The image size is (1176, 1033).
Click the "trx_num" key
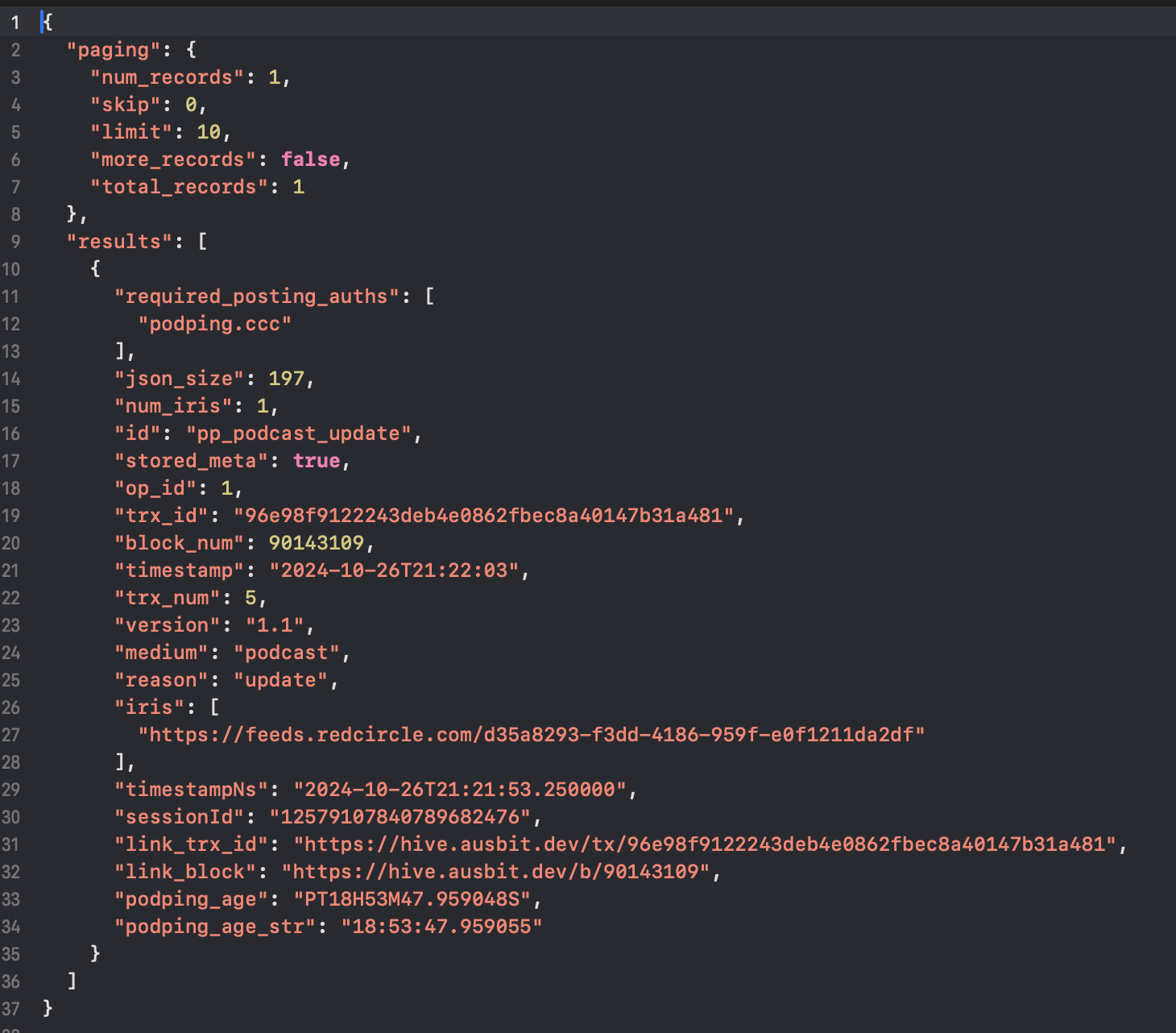[x=168, y=598]
